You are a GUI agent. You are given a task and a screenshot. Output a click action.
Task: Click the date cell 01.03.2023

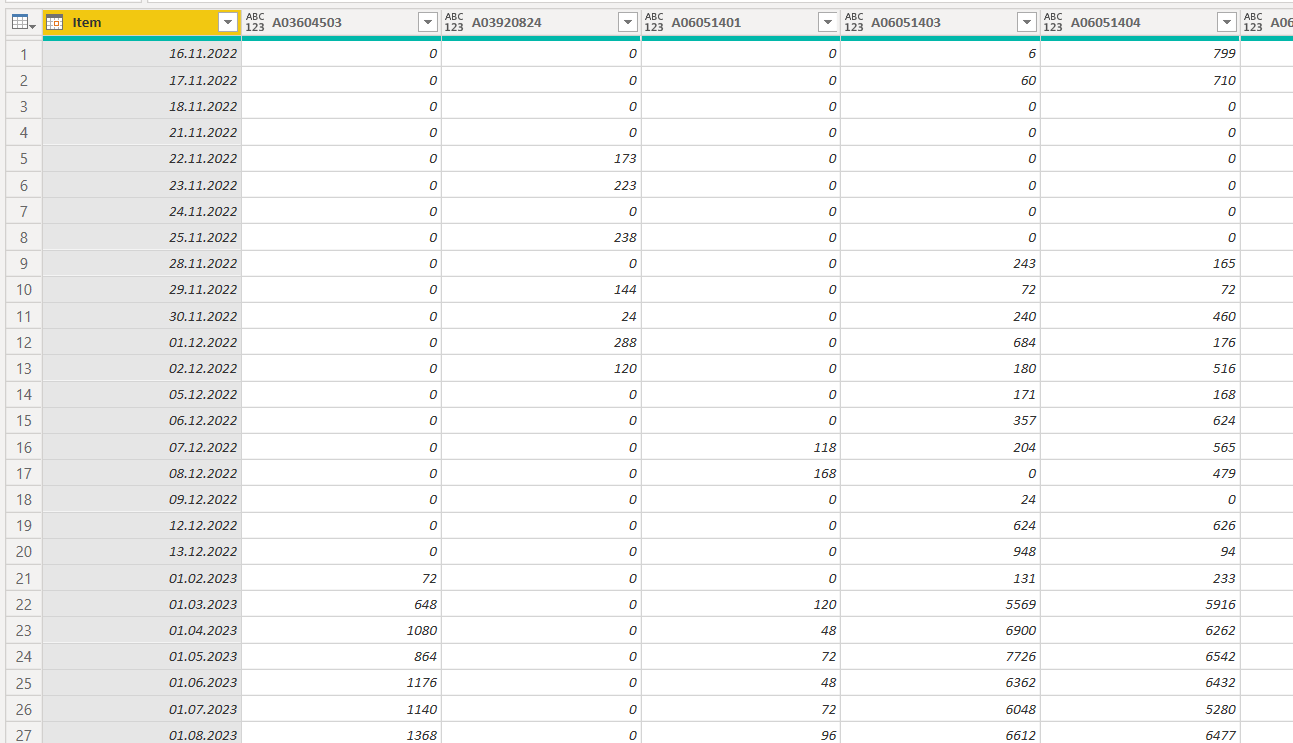[142, 604]
